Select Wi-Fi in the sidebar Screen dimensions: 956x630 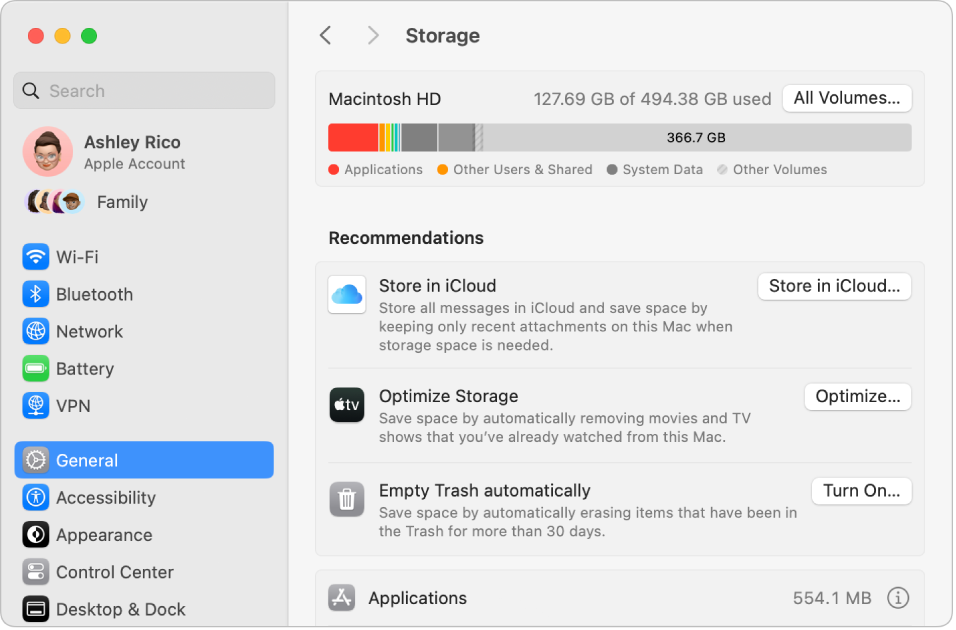[x=72, y=257]
